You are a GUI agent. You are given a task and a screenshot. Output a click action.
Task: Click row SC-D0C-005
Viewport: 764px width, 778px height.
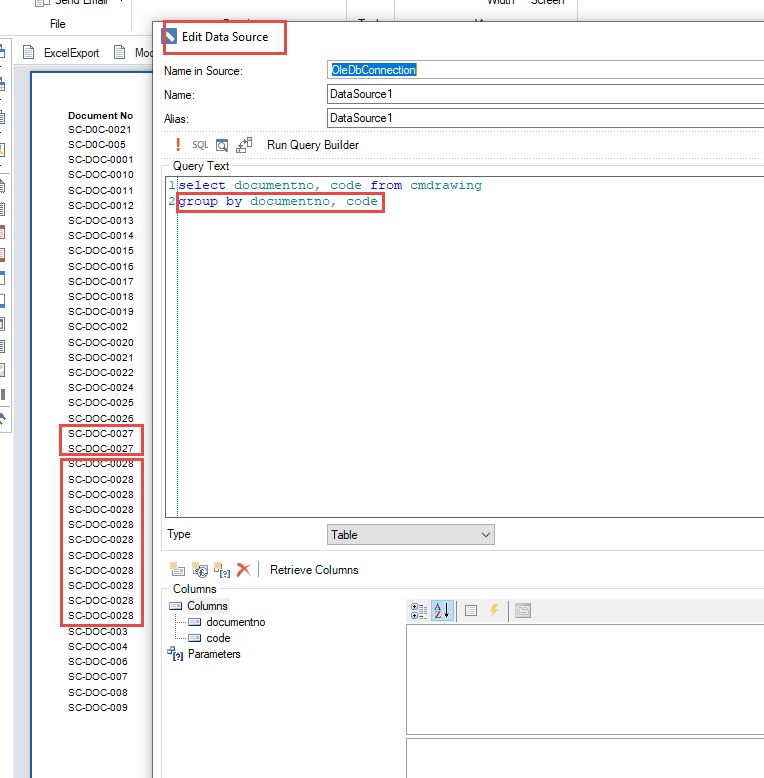coord(97,144)
